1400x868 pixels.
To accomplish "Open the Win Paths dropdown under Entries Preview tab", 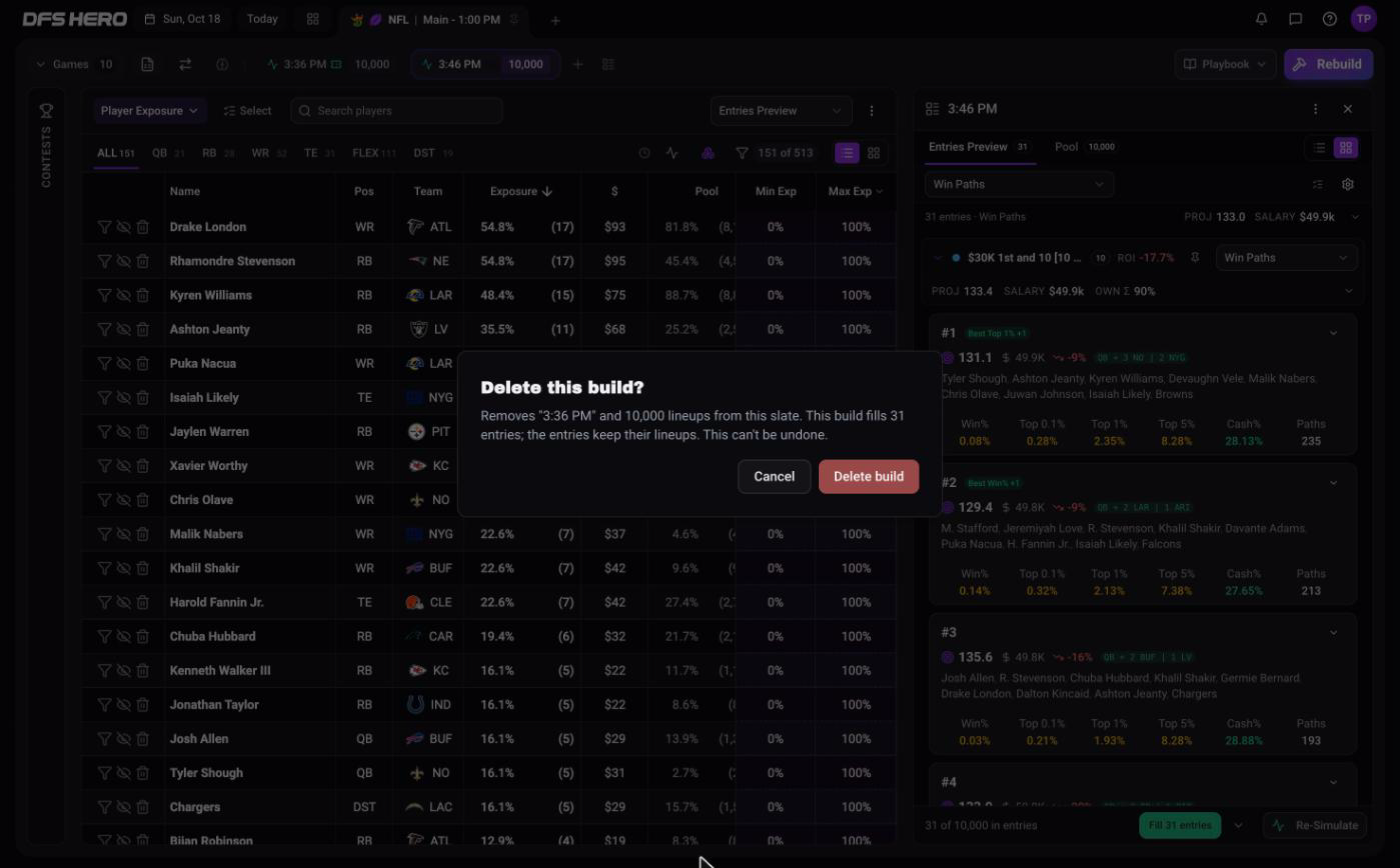I will (1019, 184).
